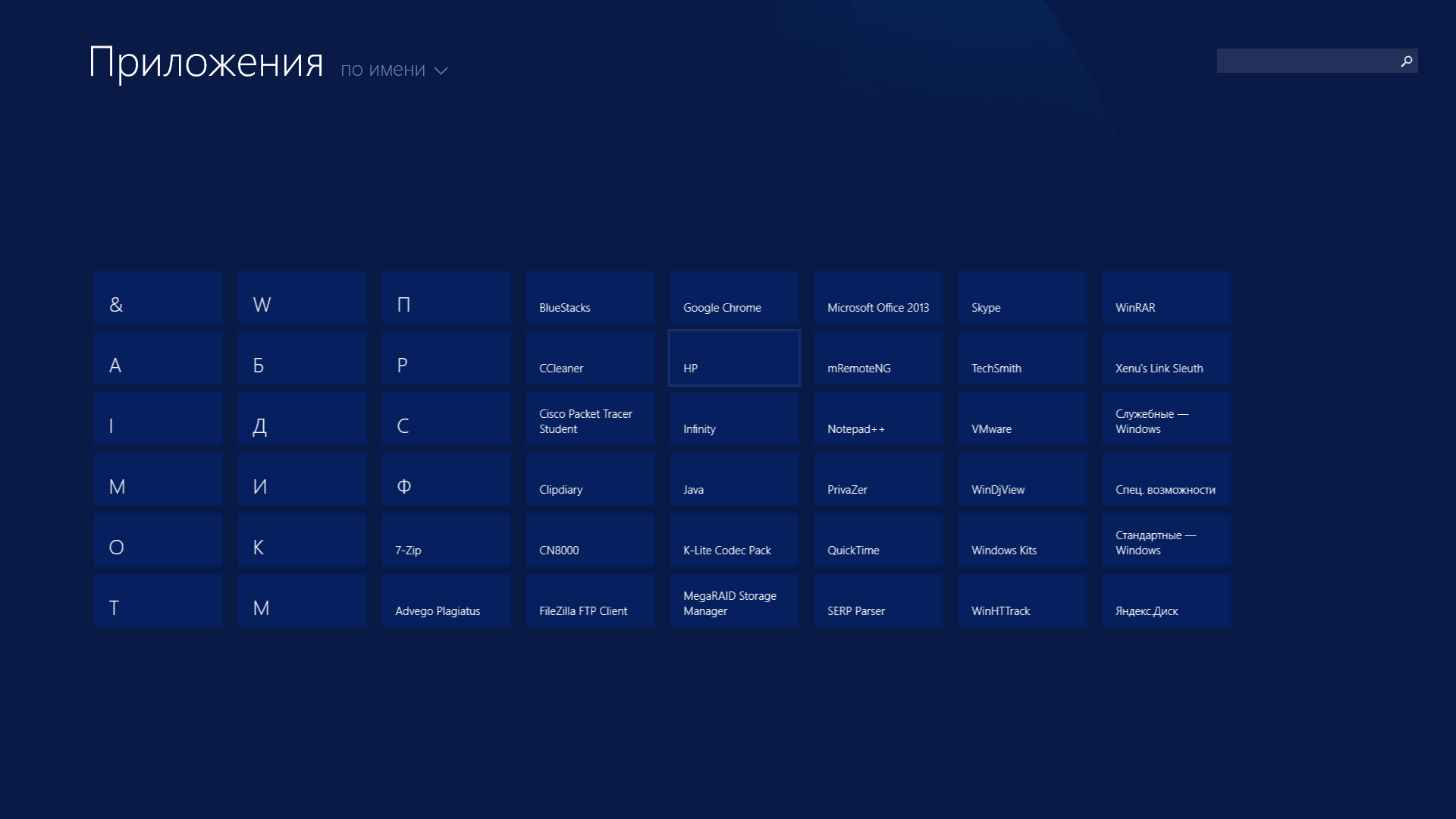Select the SERP Parser tile

(x=878, y=601)
